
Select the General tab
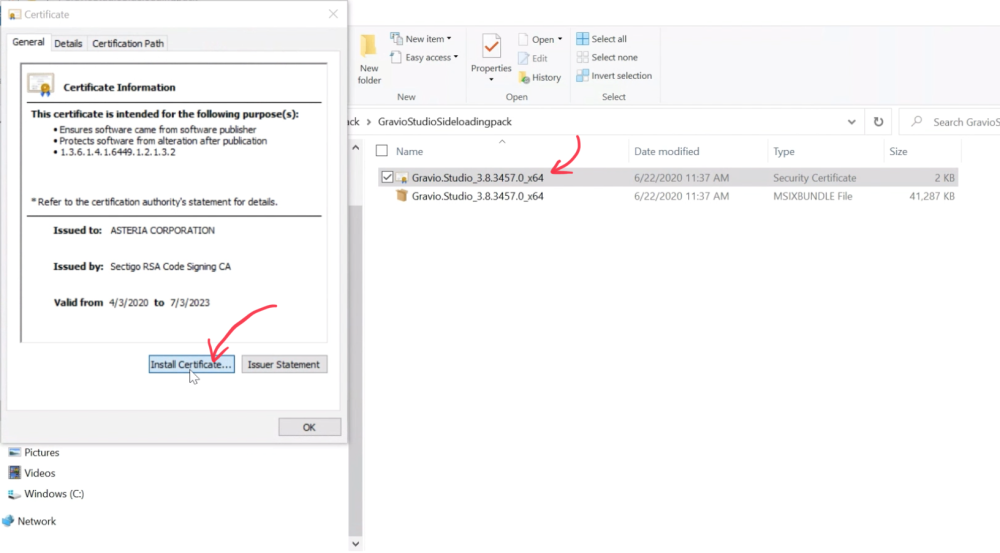(29, 42)
